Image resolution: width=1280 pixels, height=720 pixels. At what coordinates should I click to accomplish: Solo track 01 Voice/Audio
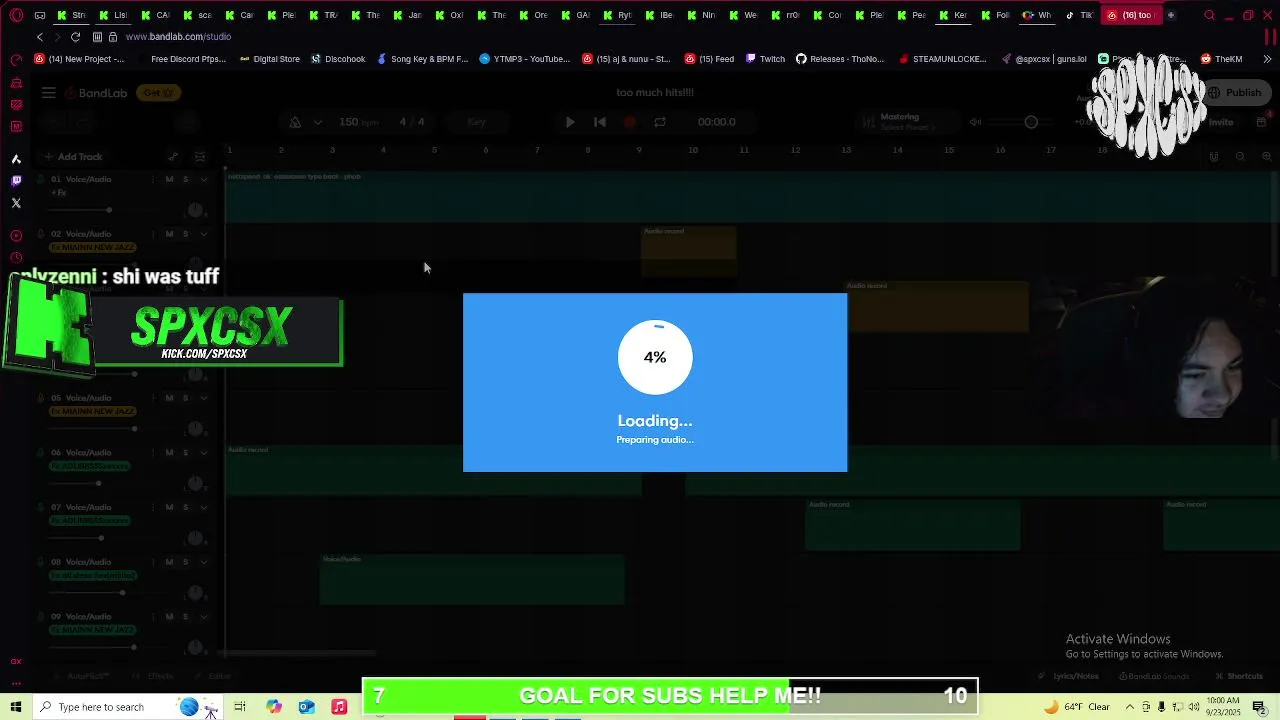coord(185,180)
